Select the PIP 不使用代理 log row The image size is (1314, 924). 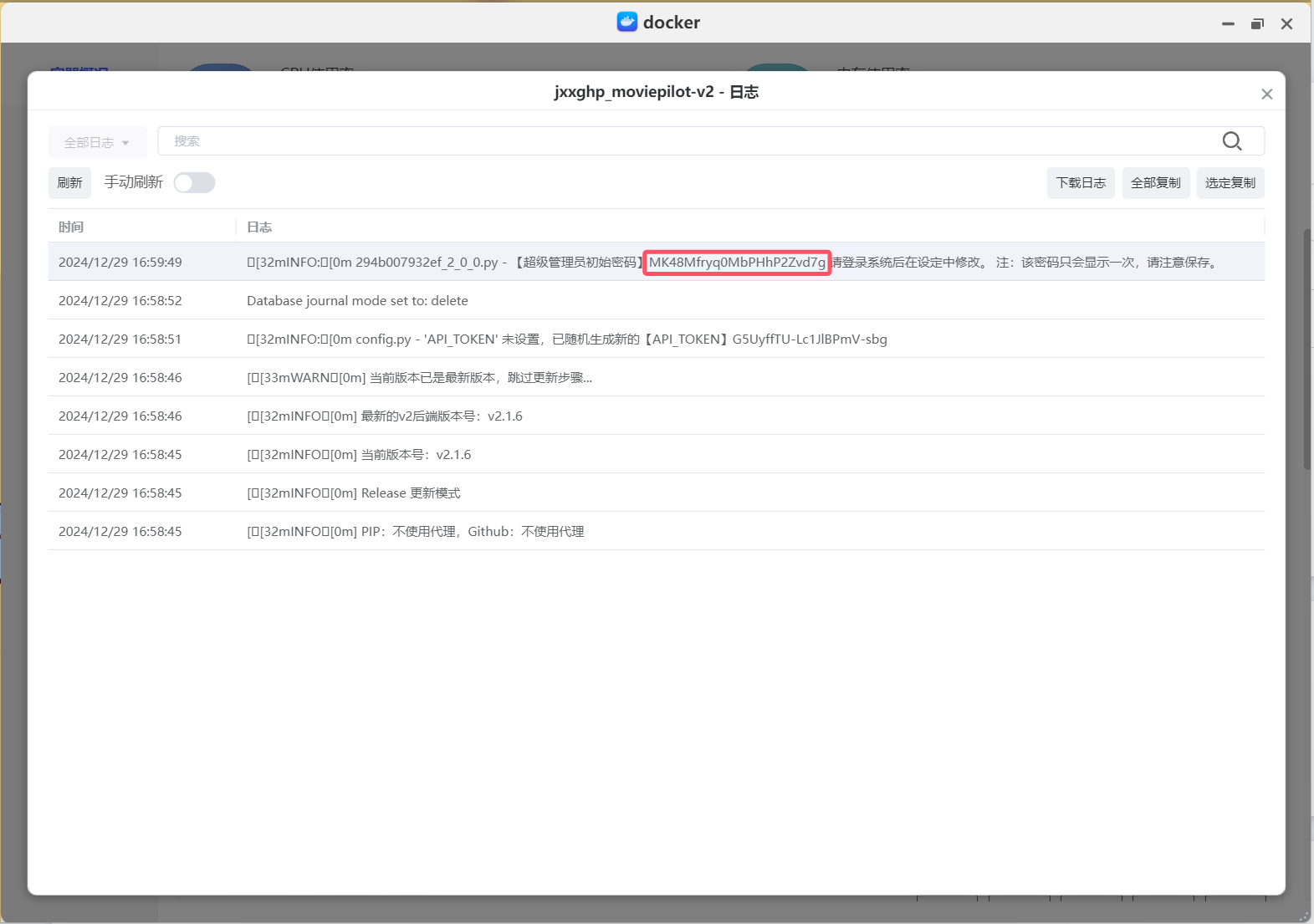(x=656, y=531)
